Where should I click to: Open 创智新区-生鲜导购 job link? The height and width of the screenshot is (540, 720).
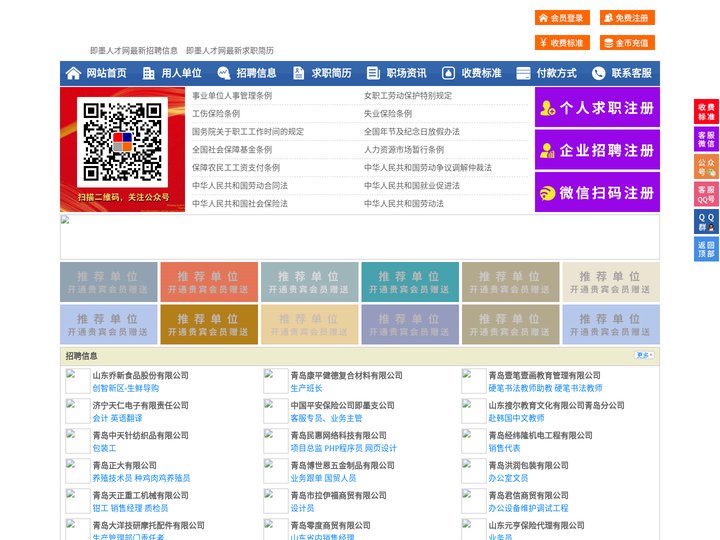[125, 388]
